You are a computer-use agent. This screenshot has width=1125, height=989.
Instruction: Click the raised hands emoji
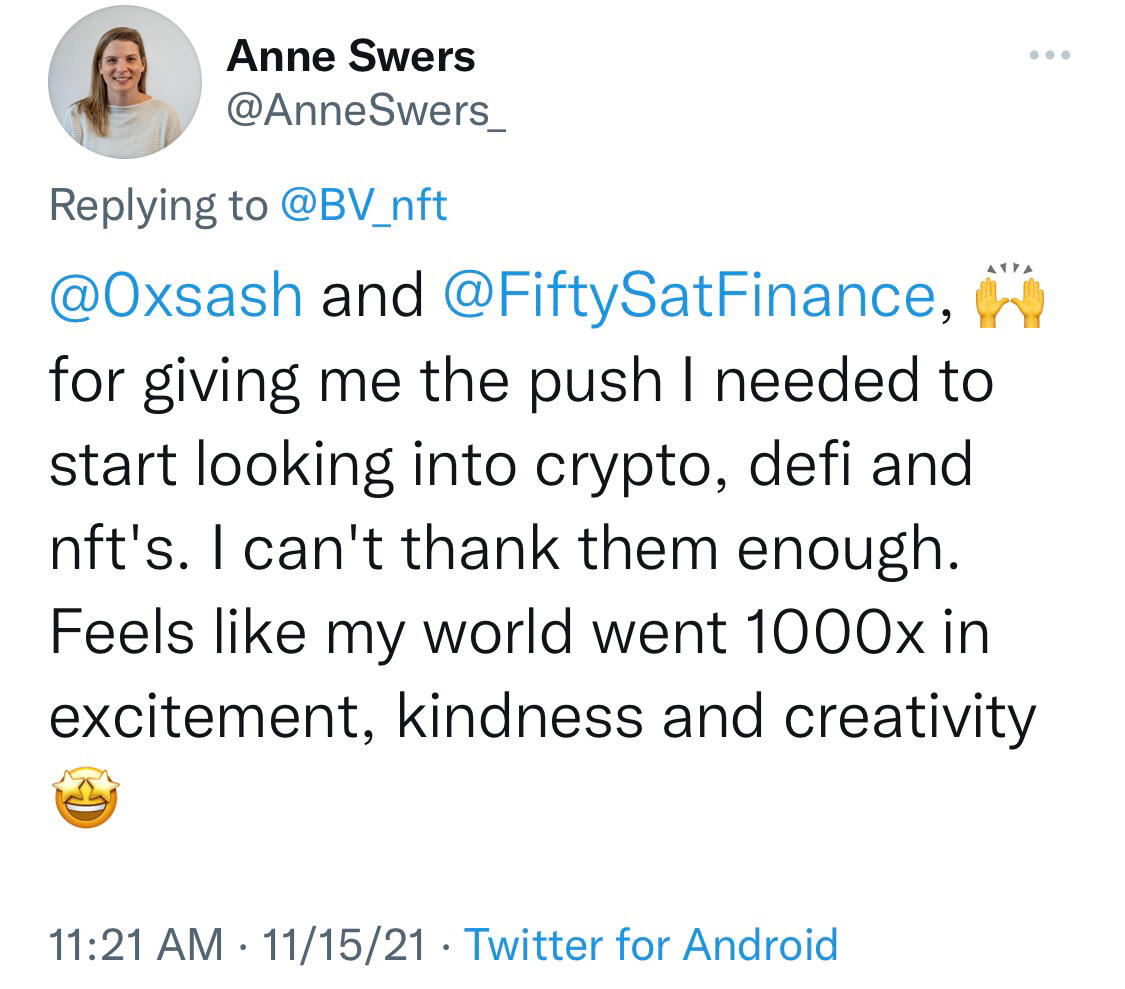(x=1007, y=297)
